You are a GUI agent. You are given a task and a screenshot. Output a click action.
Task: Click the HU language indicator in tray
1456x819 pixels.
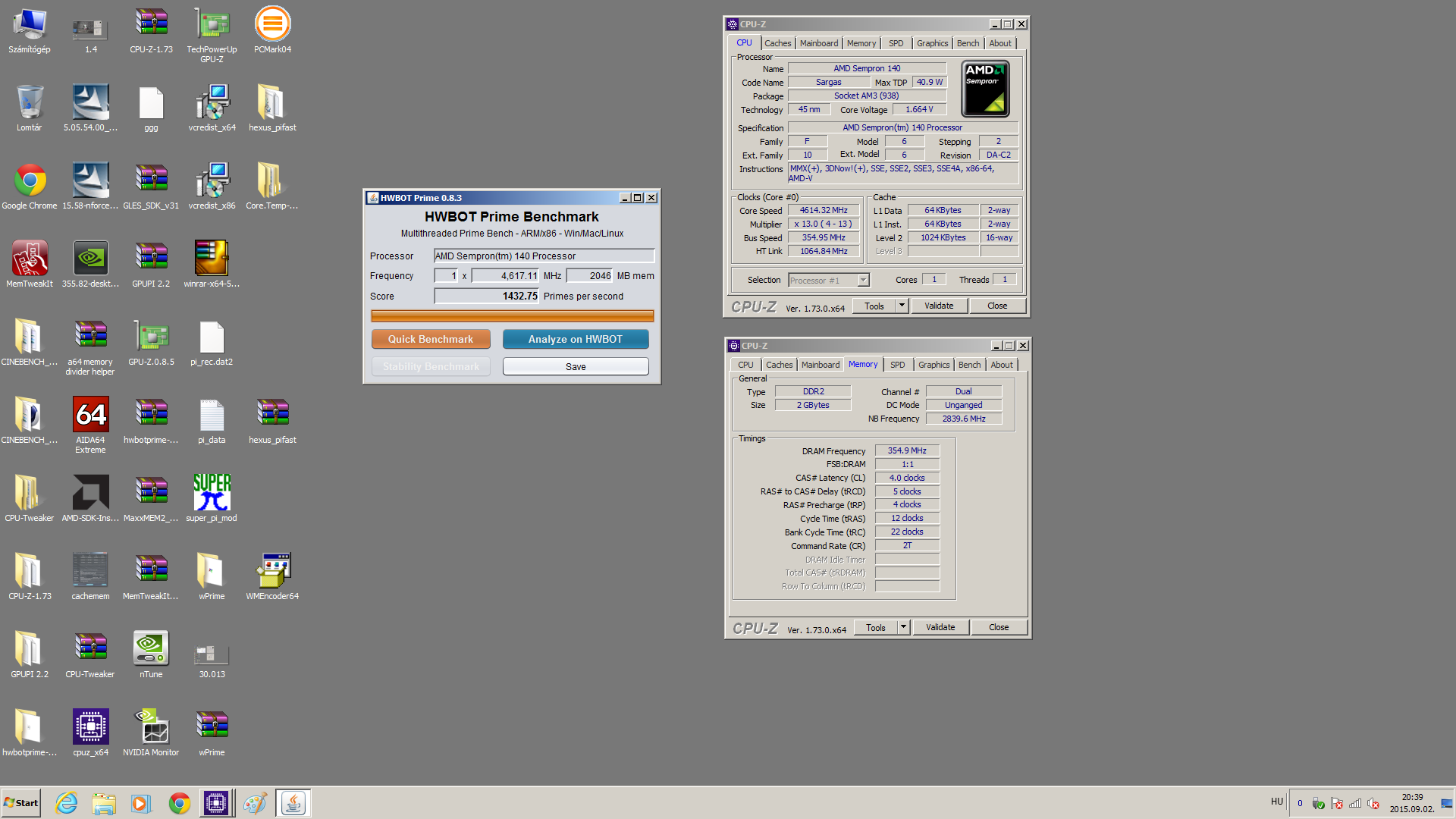click(1277, 802)
